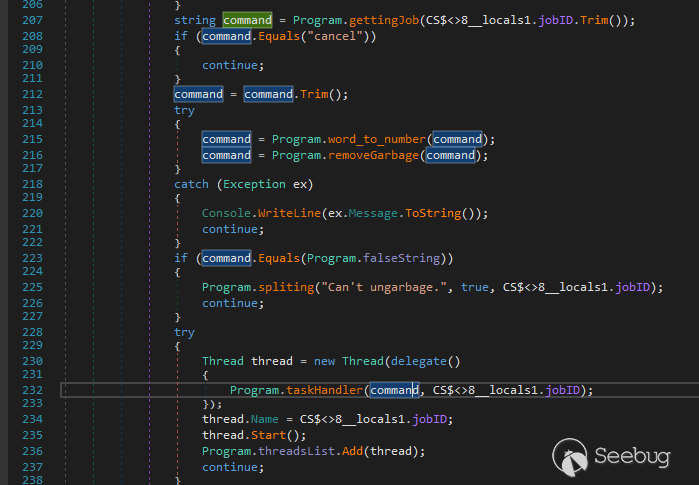
Task: Go to the taskHandler method
Action: point(321,390)
